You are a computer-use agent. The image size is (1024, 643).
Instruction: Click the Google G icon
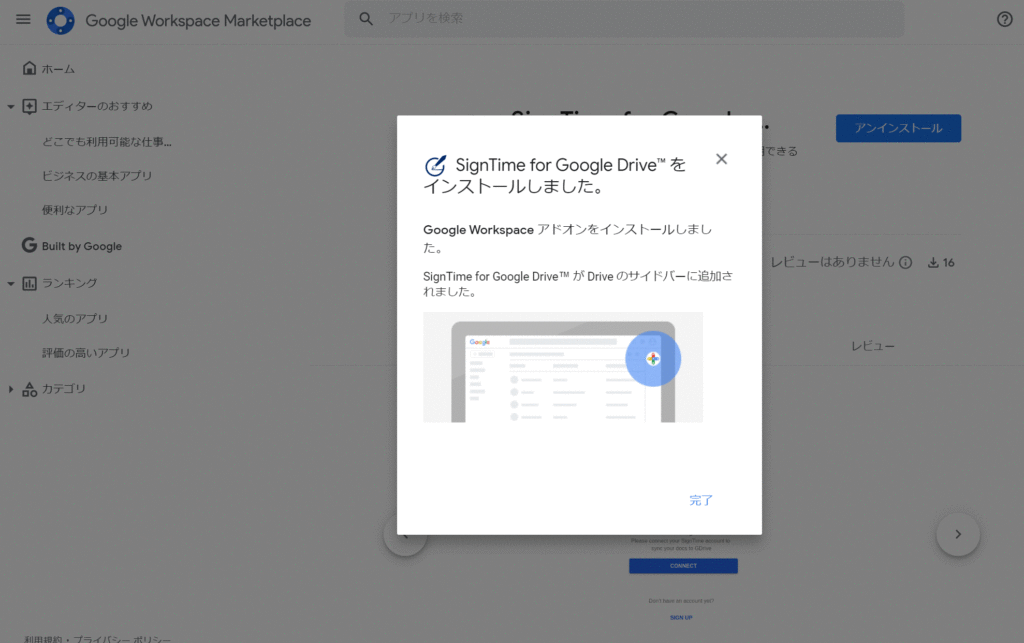[29, 245]
